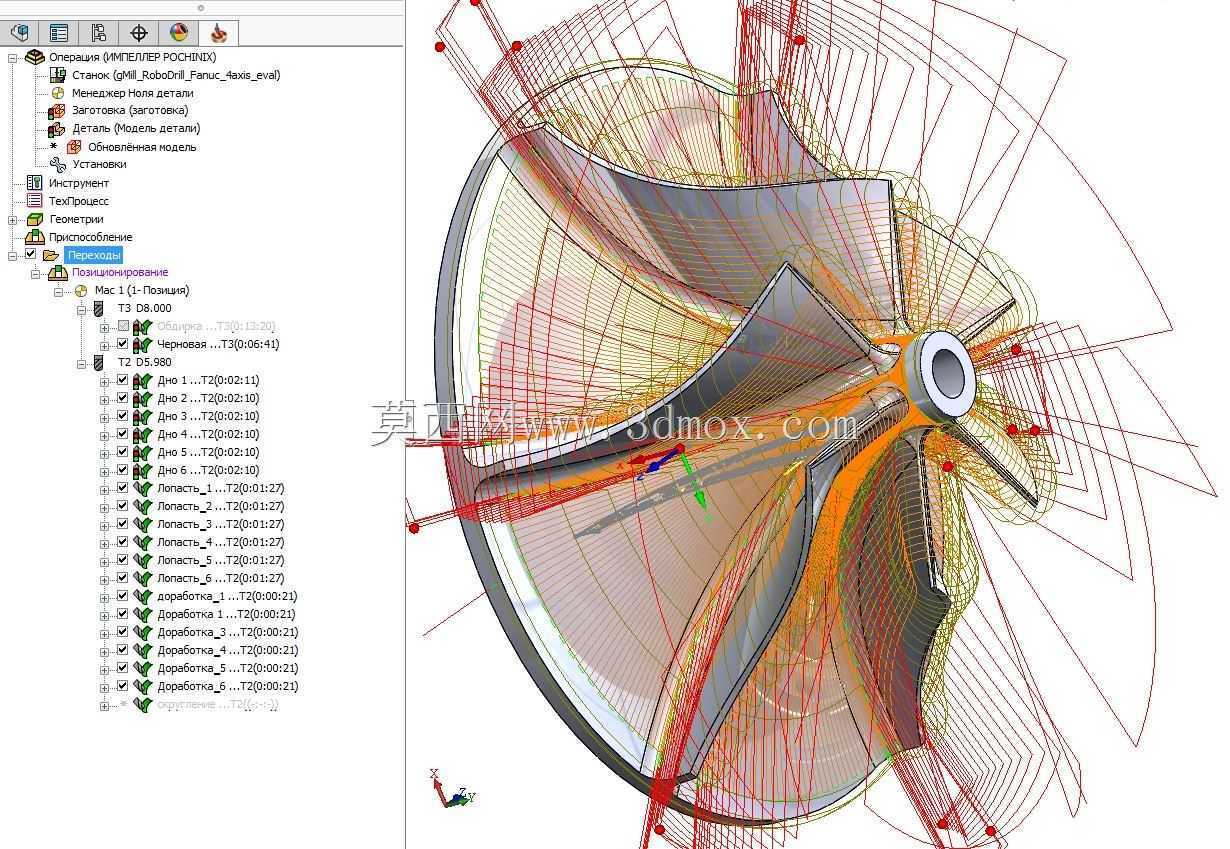
Task: Click the Операция stacked-block icon
Action: pyautogui.click(x=35, y=57)
